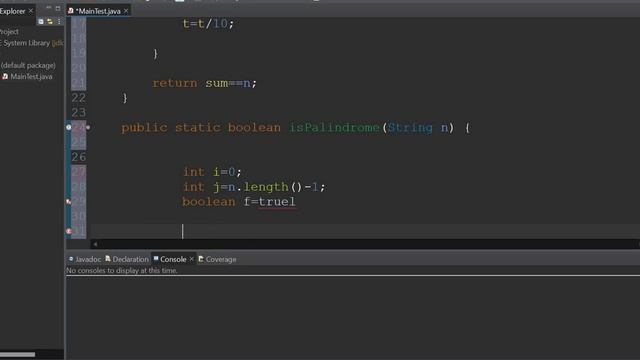Close the Package Explorer tab
The image size is (640, 360).
tap(31, 11)
